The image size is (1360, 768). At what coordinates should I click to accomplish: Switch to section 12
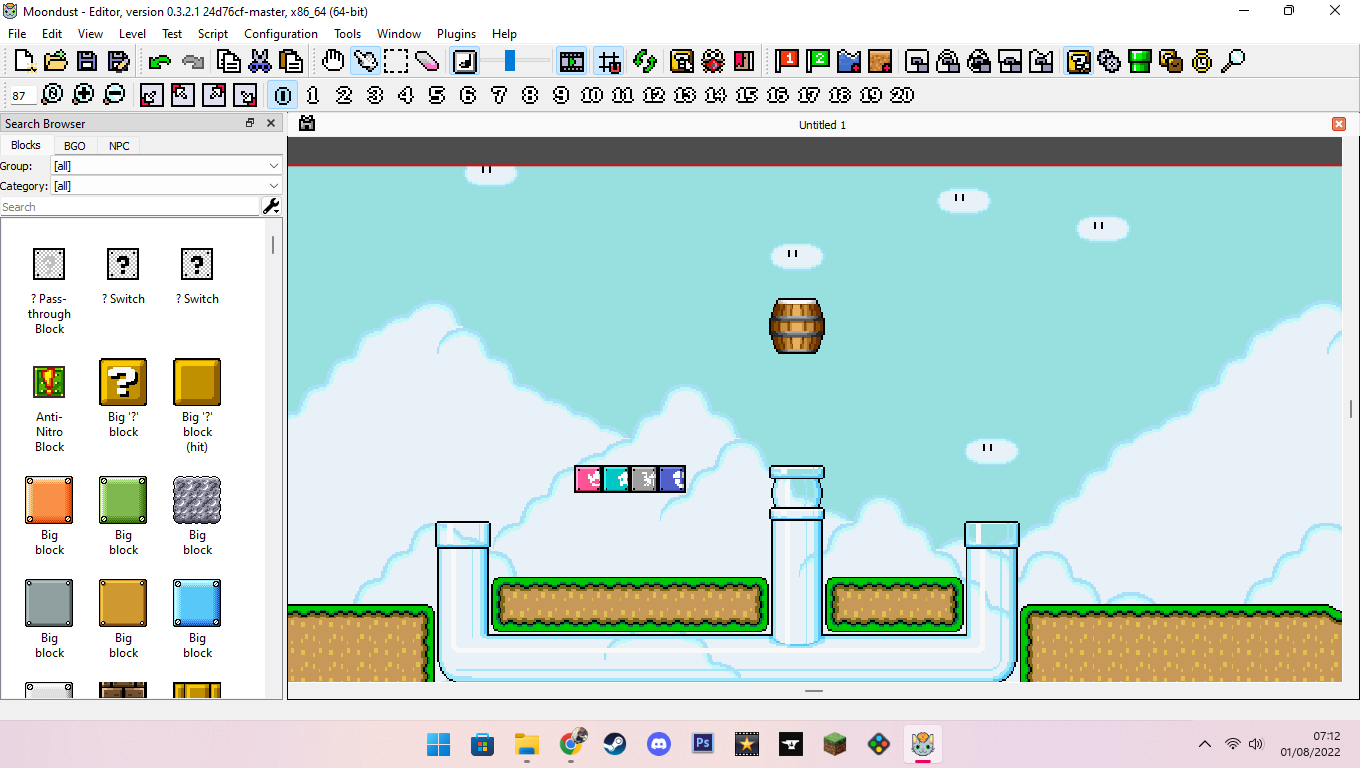[654, 95]
